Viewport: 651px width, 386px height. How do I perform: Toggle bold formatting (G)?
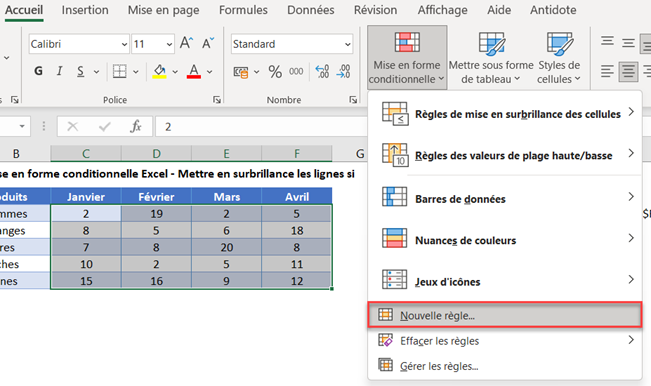pos(38,71)
